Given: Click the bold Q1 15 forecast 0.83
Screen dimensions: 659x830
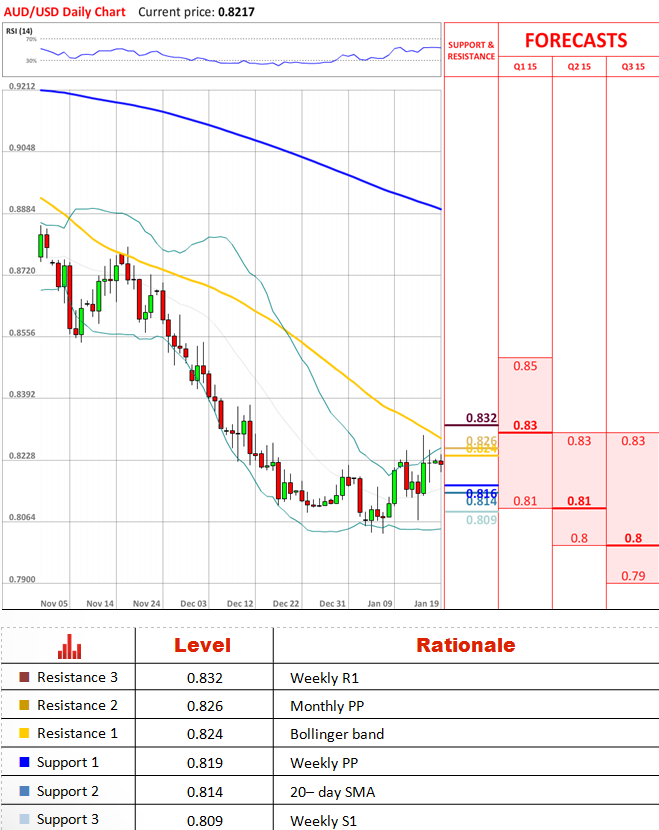Looking at the screenshot, I should click(x=525, y=425).
